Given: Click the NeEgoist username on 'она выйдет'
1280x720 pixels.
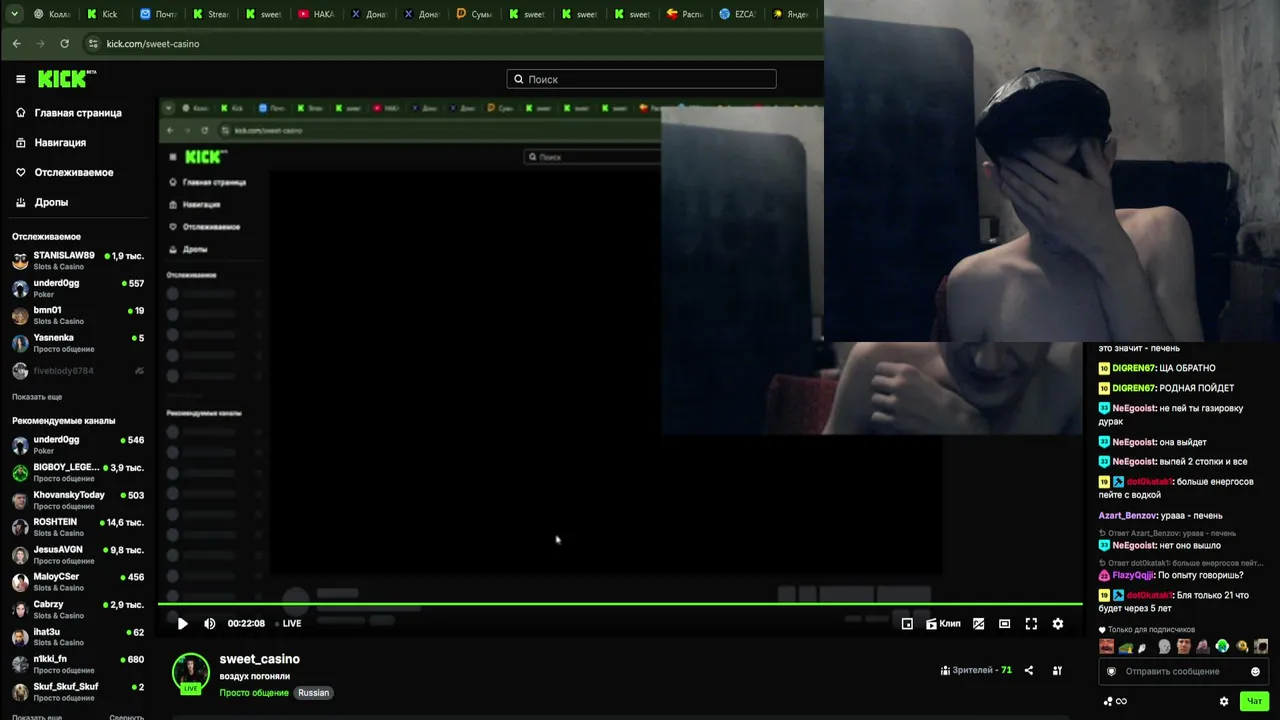Looking at the screenshot, I should pos(1134,442).
